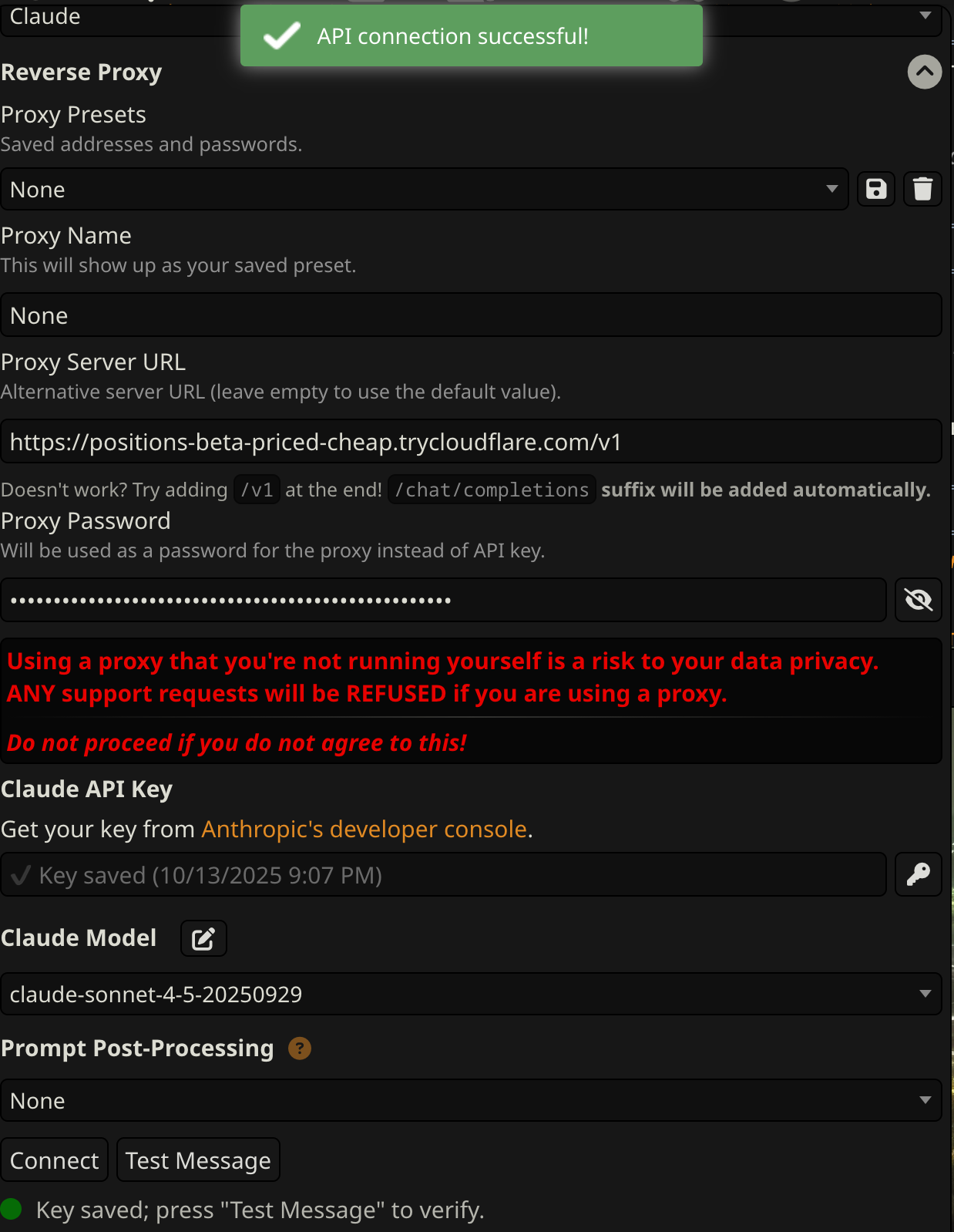This screenshot has width=954, height=1232.
Task: Toggle proxy password visibility
Action: (x=918, y=600)
